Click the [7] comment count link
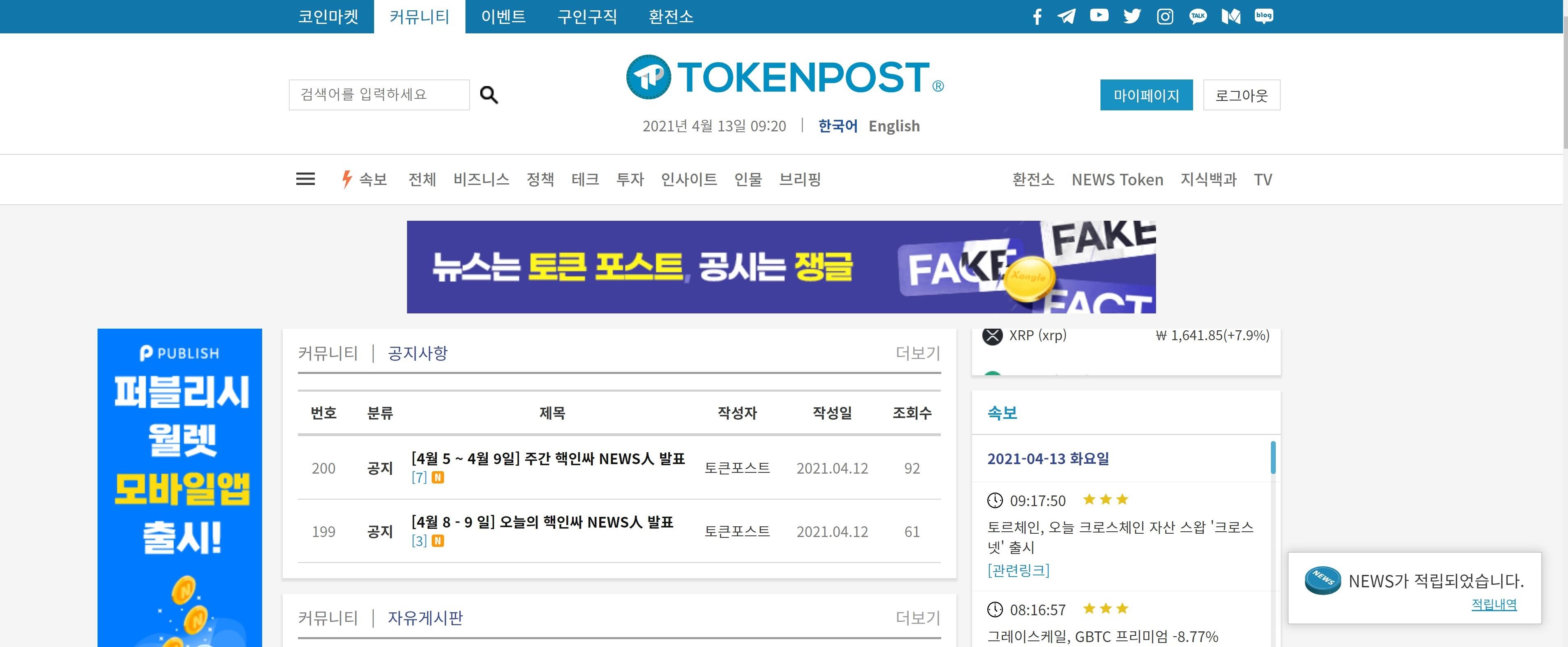The width and height of the screenshot is (1568, 647). (419, 478)
